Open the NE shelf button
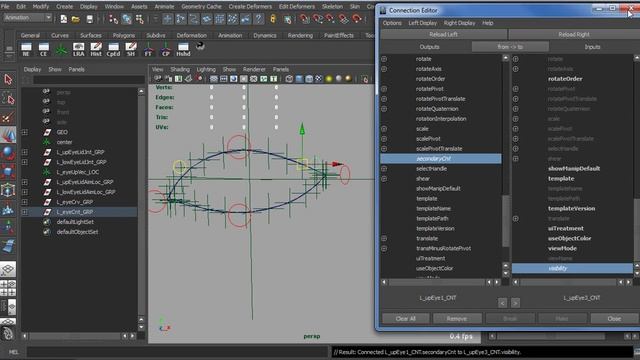This screenshot has height=360, width=640. [x=26, y=49]
